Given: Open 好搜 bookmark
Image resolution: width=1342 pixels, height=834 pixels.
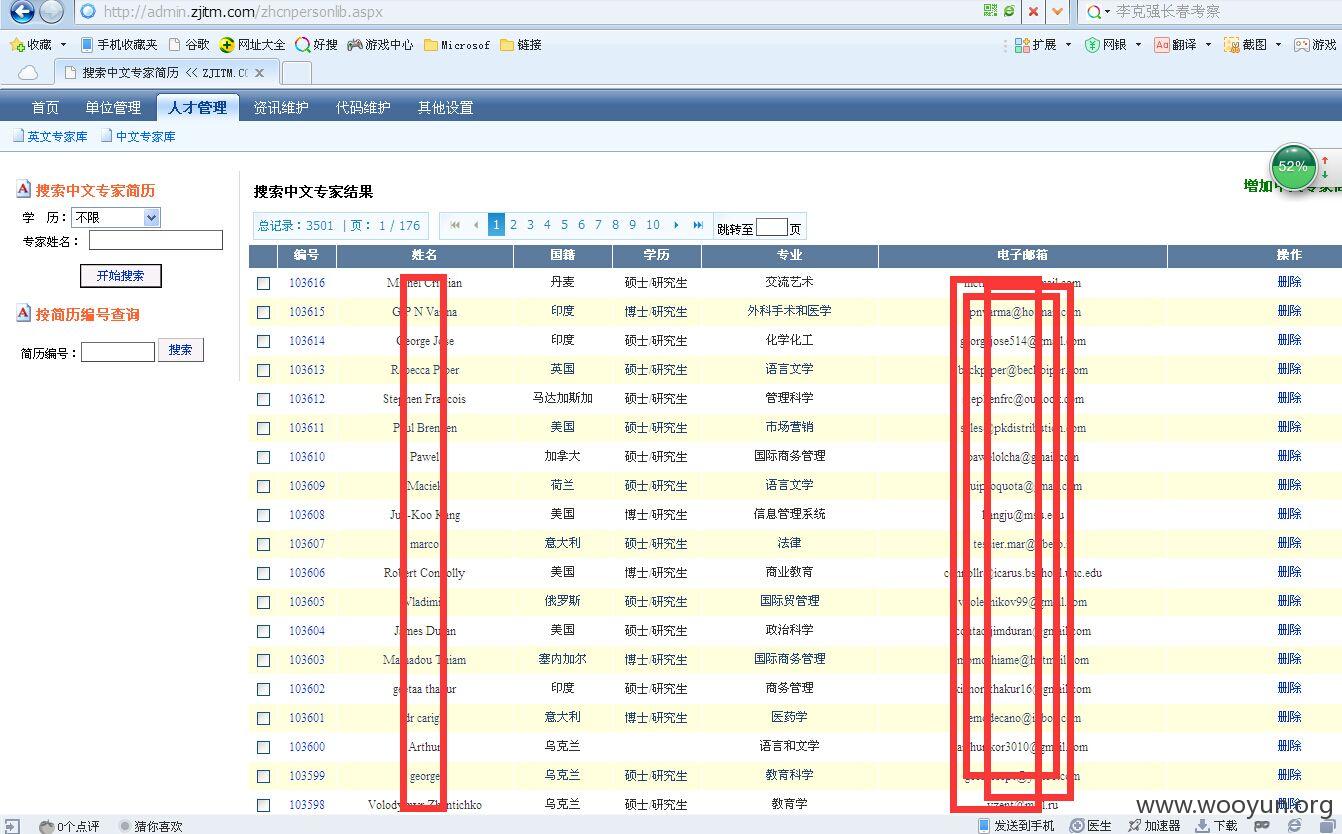Looking at the screenshot, I should click(316, 44).
